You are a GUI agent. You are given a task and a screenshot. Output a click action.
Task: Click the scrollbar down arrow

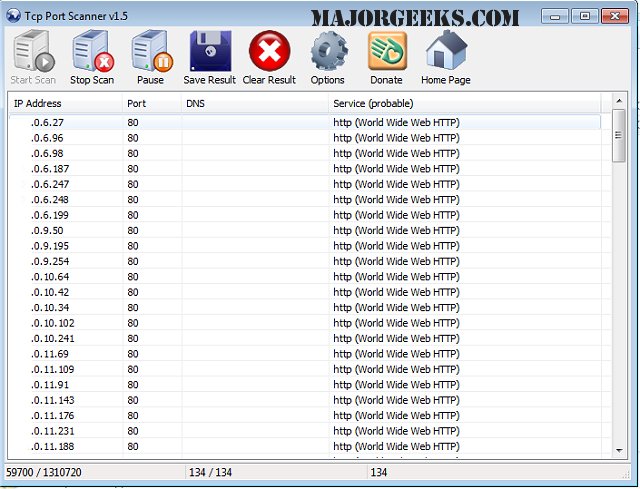(619, 451)
